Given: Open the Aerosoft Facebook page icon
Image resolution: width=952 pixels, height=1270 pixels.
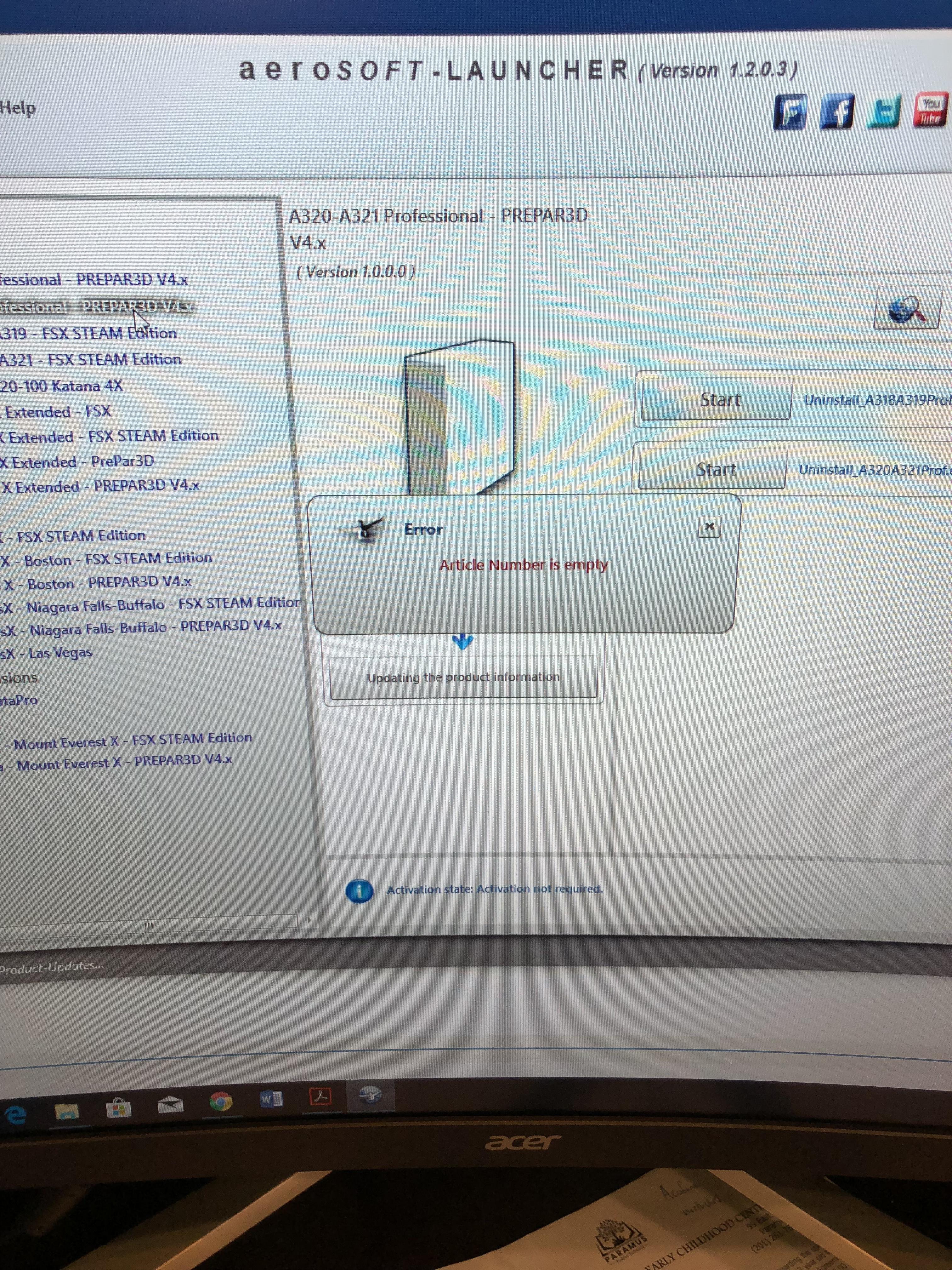Looking at the screenshot, I should tap(837, 111).
